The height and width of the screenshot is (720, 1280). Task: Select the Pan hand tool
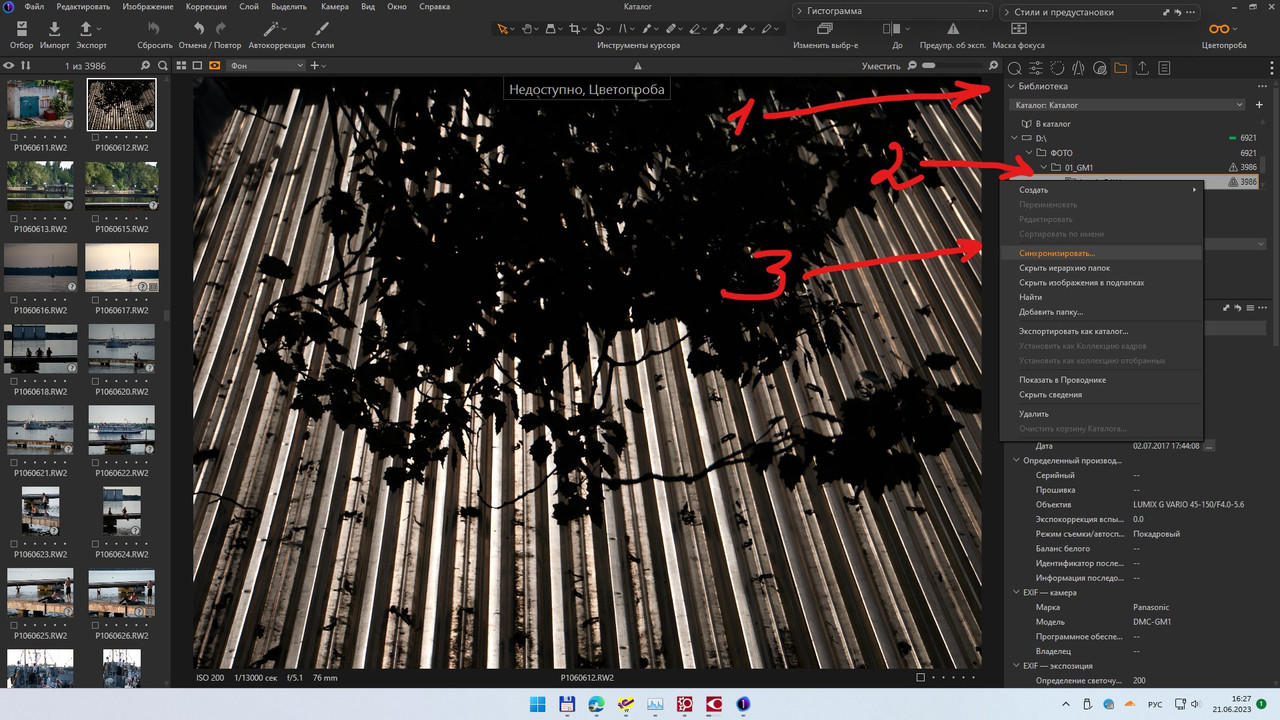coord(528,29)
